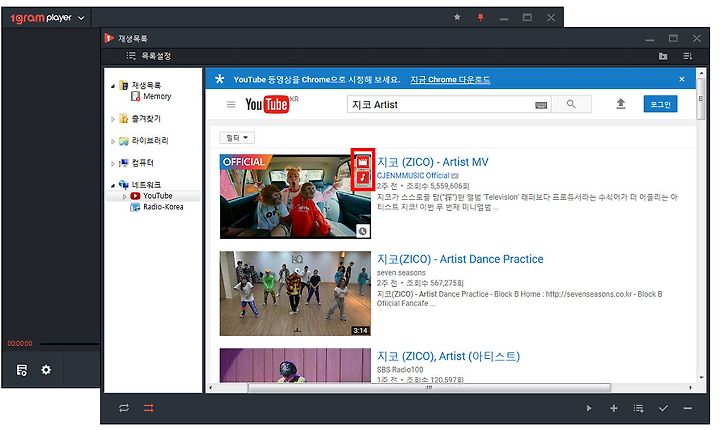Expand the 즐겨찾기 favorites node
720x430 pixels.
click(x=113, y=119)
